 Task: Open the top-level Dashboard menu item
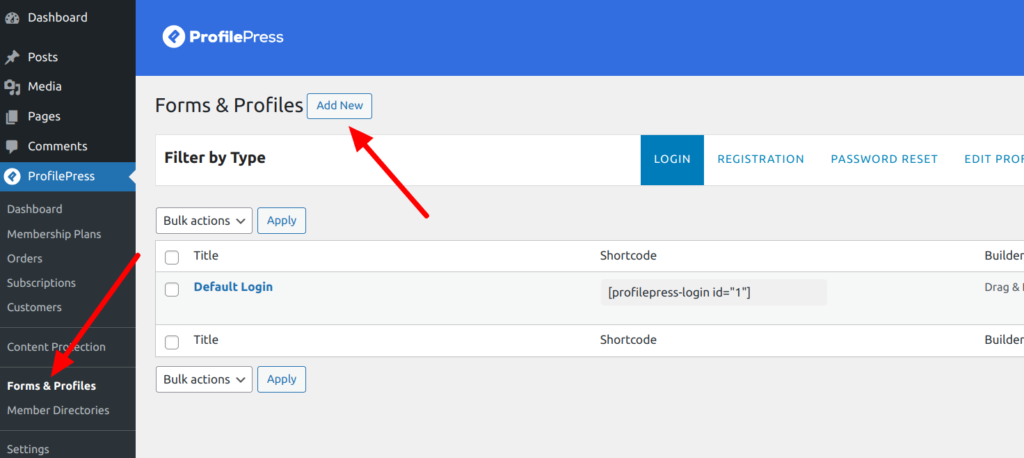point(57,18)
